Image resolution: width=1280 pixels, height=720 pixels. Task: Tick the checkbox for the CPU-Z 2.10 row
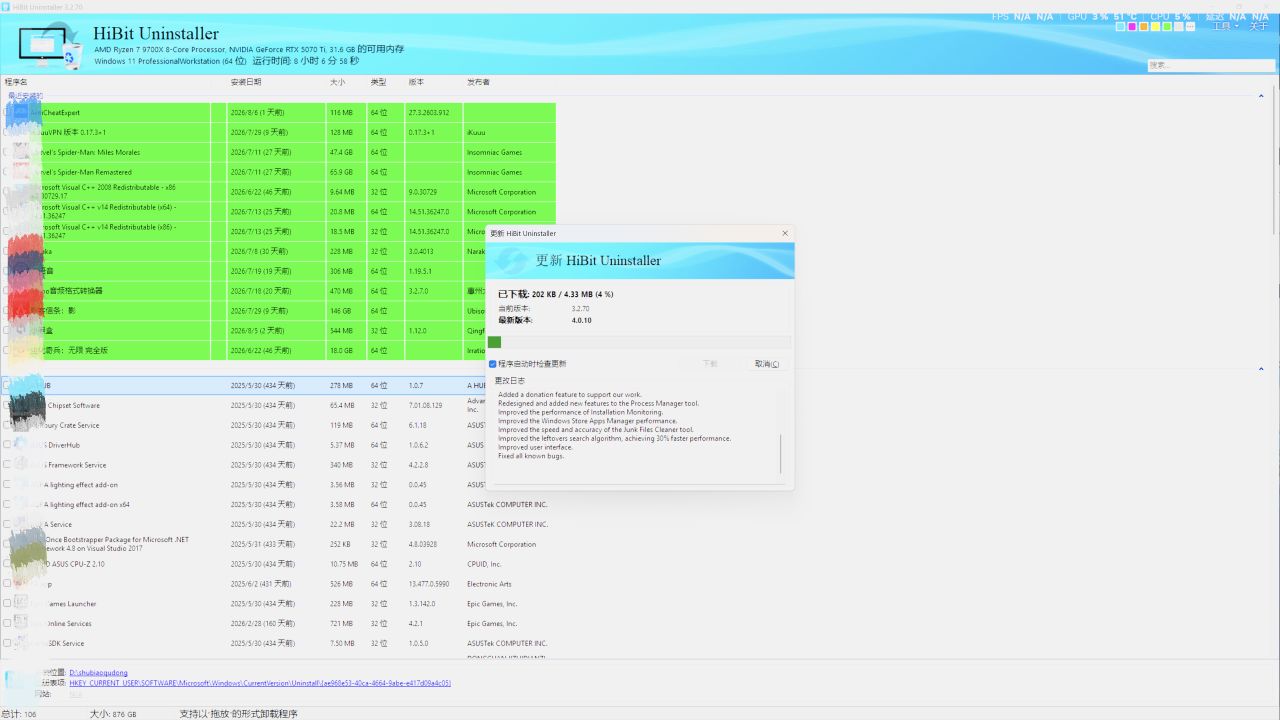7,564
